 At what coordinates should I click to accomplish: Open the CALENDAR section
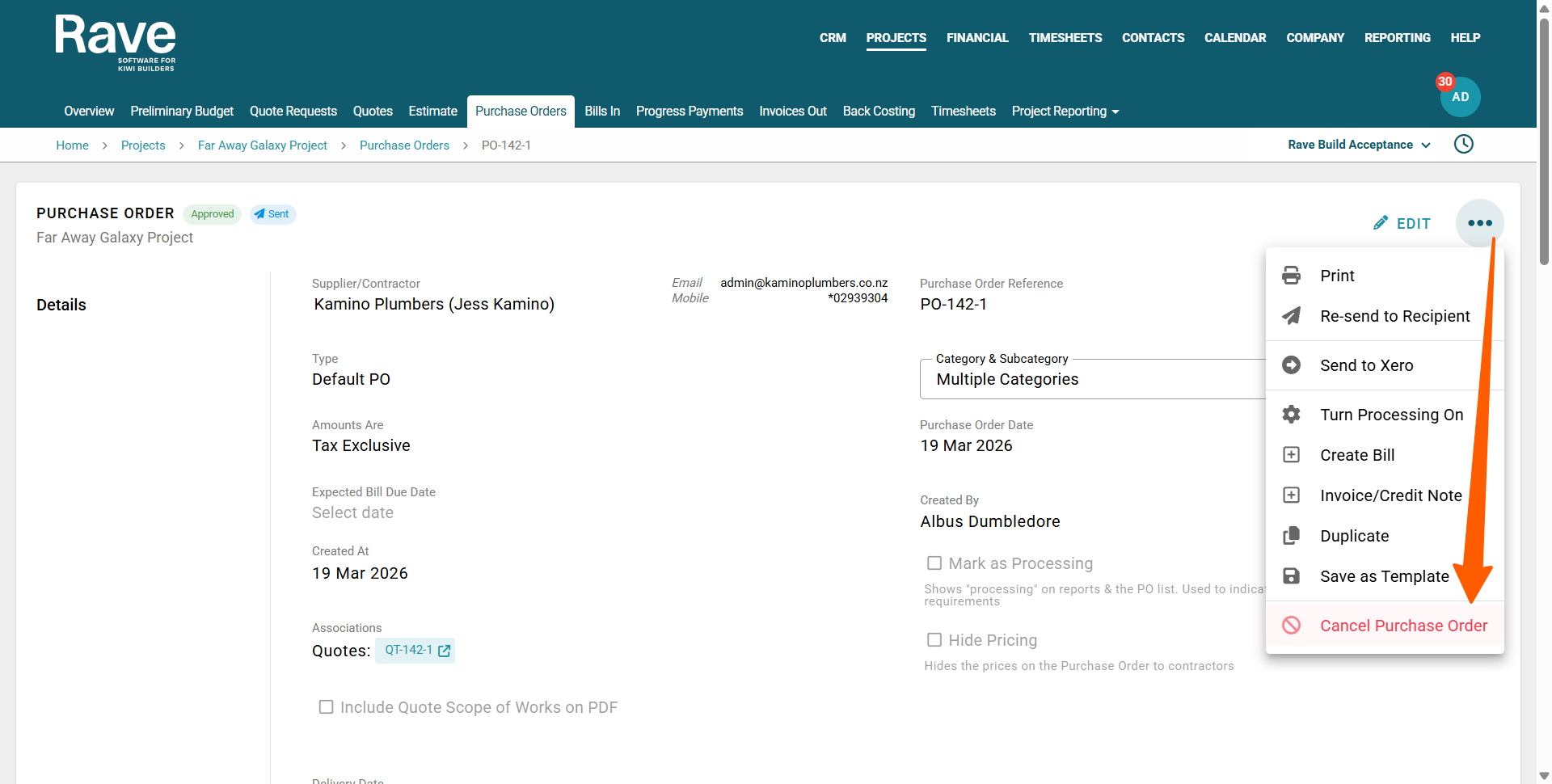(1235, 38)
